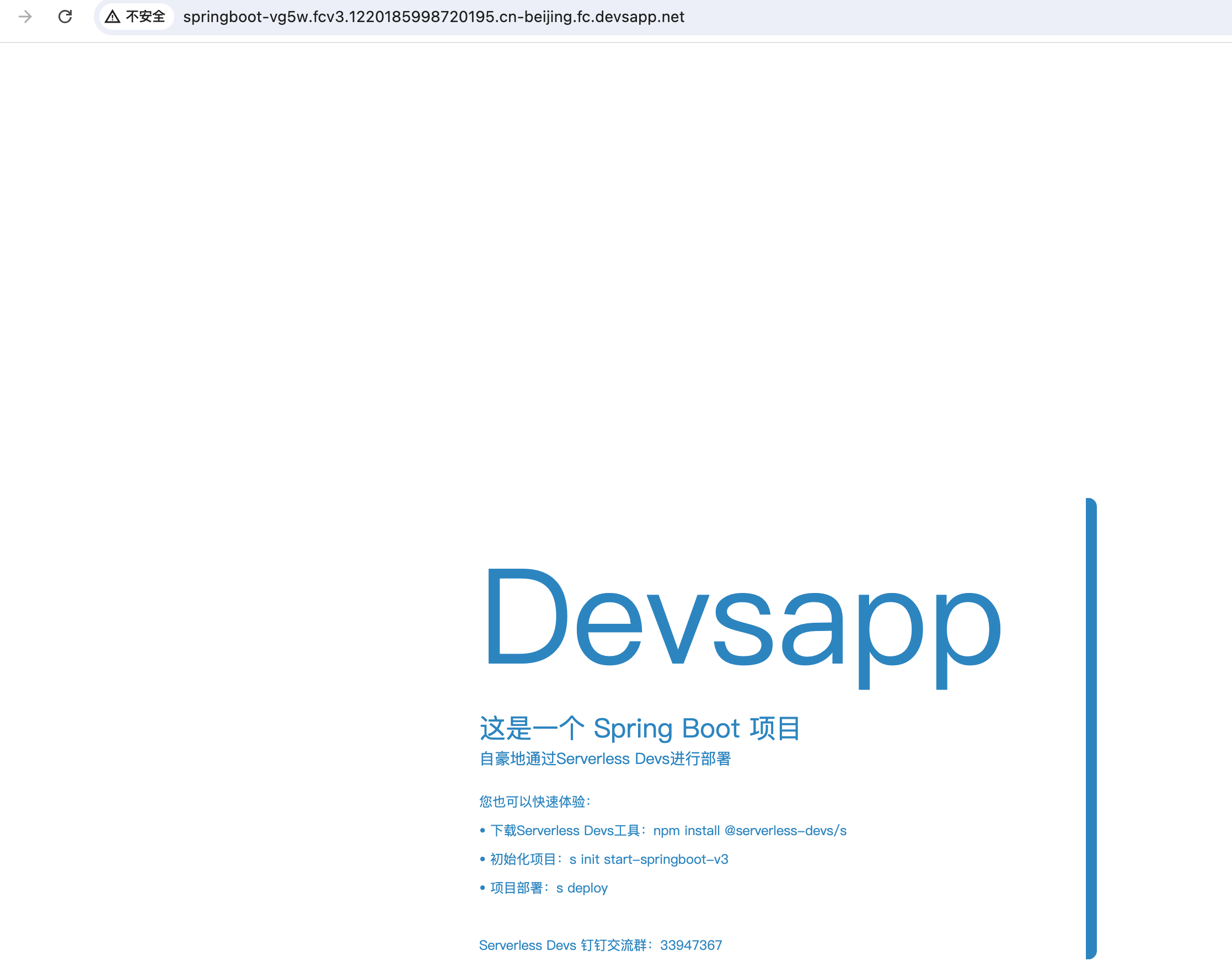
Task: Focus the address bar URL
Action: (433, 17)
